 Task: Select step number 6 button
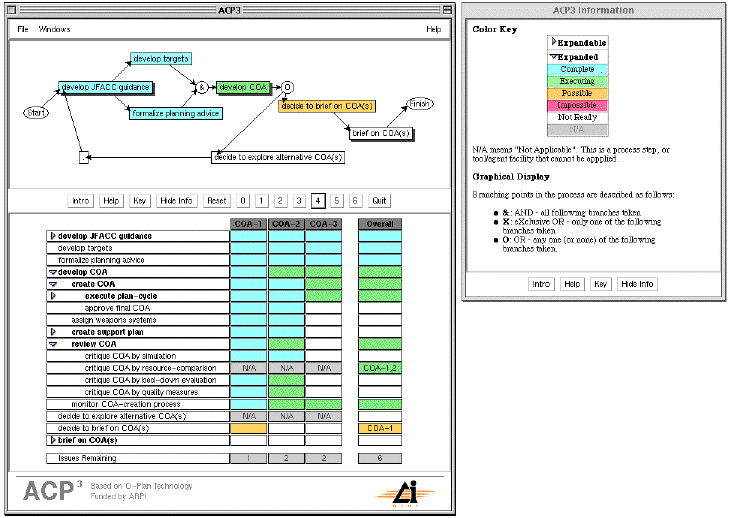pos(355,200)
